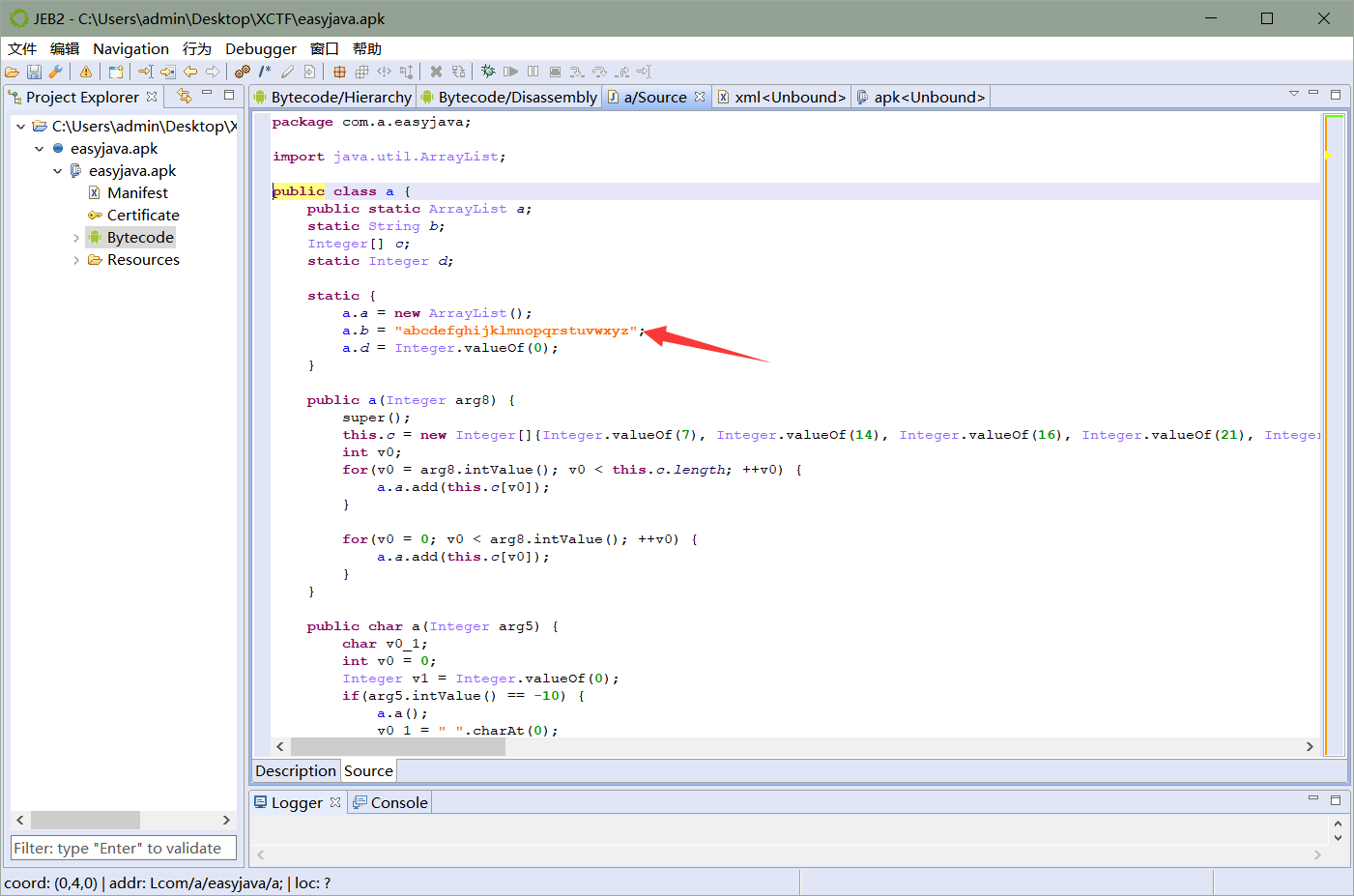The width and height of the screenshot is (1354, 896).
Task: Open the 行为 menu
Action: pyautogui.click(x=197, y=48)
